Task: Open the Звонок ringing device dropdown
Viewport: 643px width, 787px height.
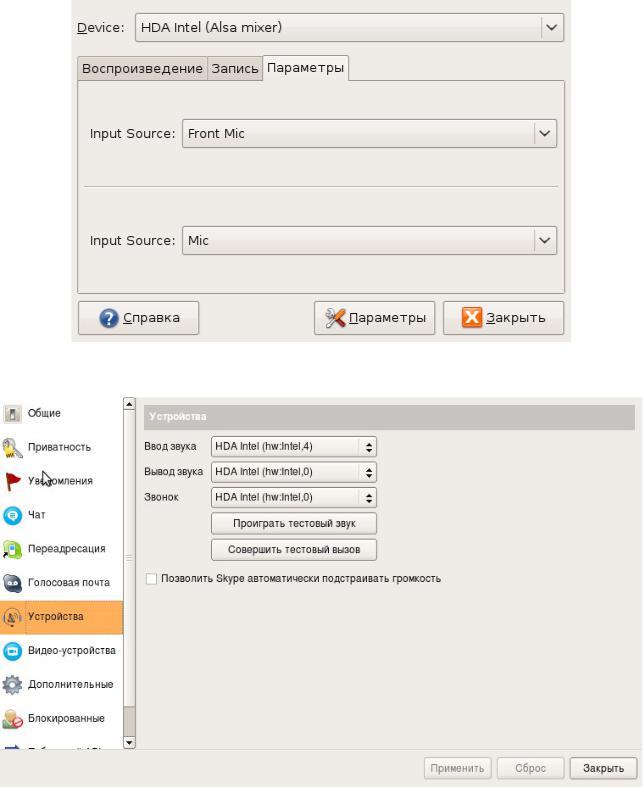Action: [x=294, y=497]
